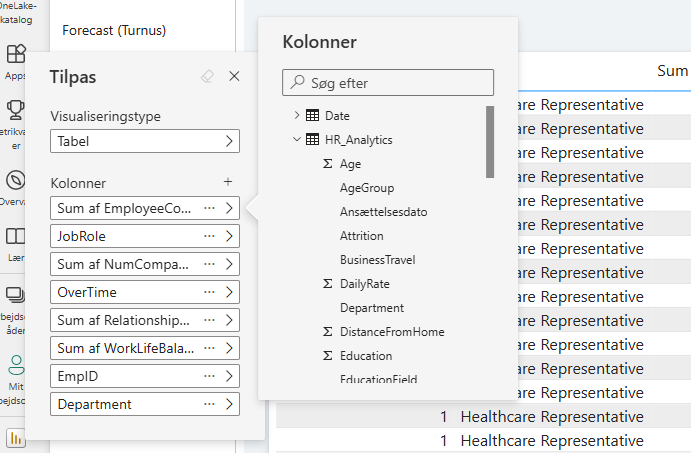Select Forecast (Turnus) item

coord(113,31)
